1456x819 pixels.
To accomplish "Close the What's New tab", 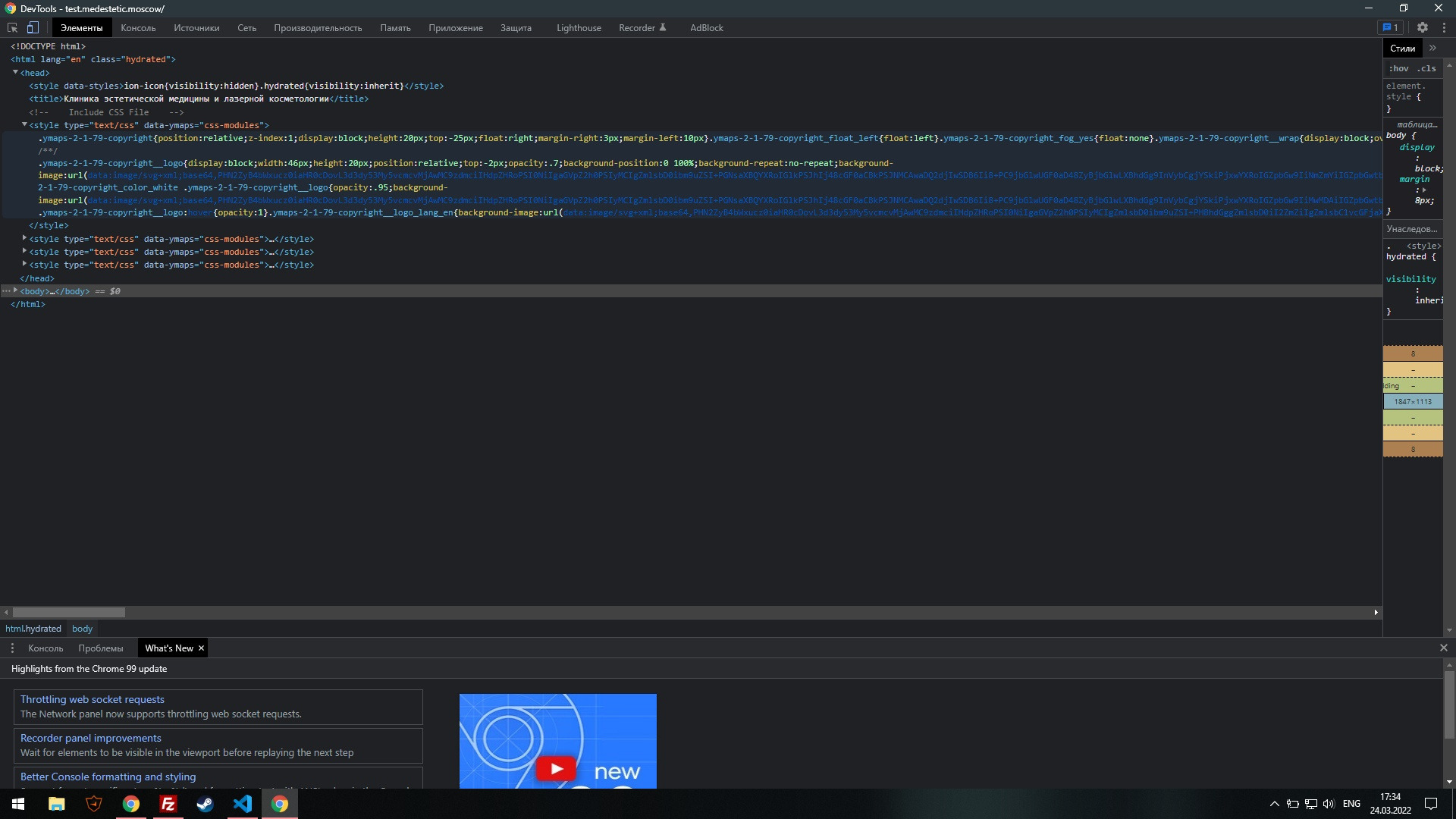I will tap(201, 648).
